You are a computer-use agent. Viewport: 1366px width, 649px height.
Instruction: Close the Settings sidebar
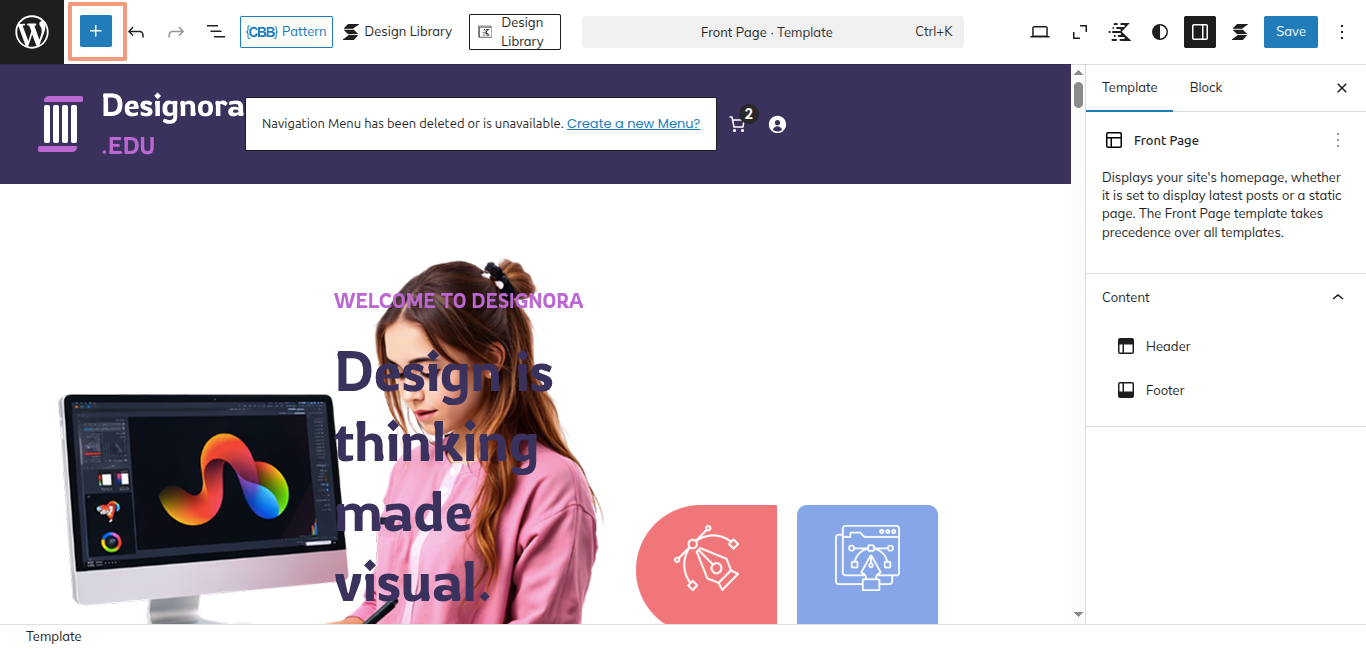click(x=1342, y=88)
